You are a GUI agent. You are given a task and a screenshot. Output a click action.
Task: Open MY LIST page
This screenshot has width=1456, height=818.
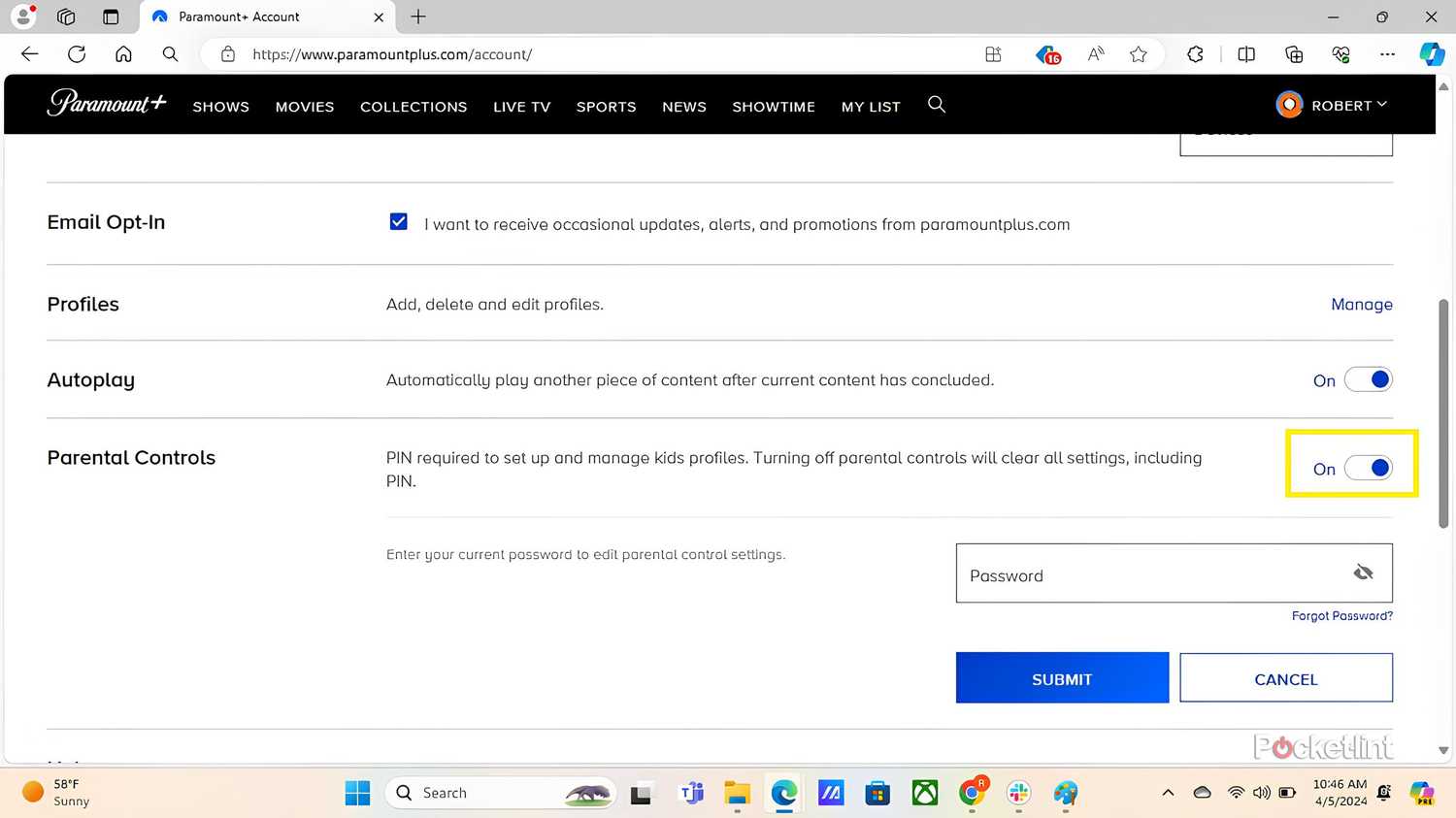coord(871,107)
